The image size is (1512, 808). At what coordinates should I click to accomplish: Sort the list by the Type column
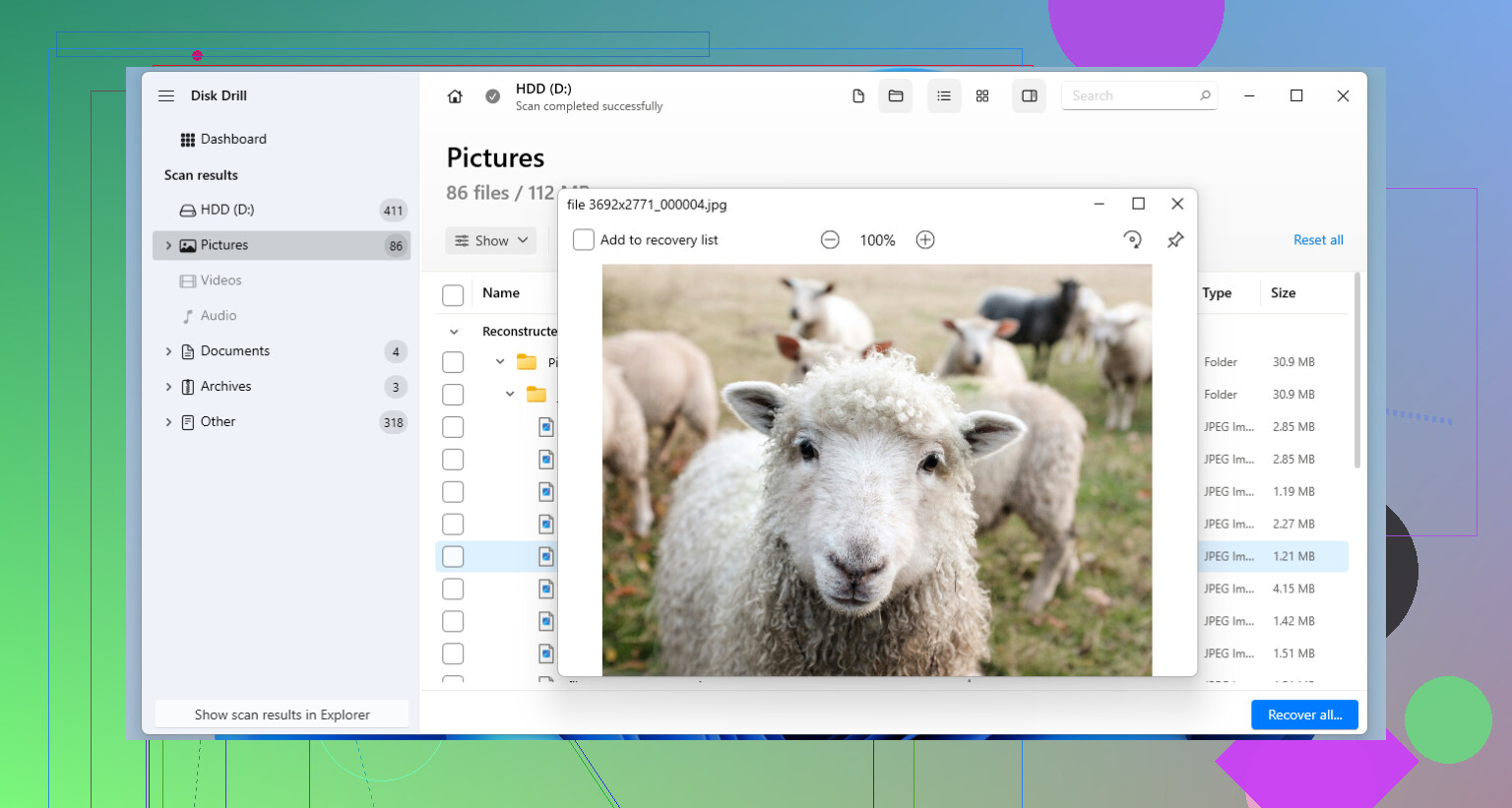click(1217, 293)
